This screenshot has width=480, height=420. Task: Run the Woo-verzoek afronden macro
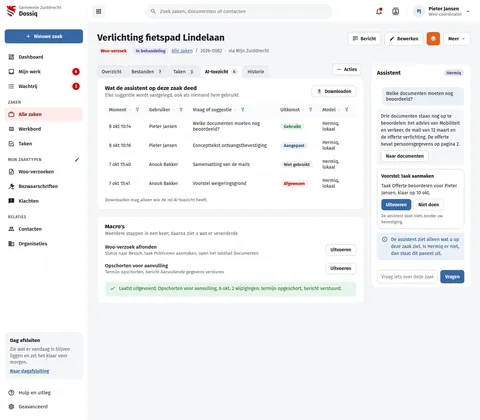[341, 250]
